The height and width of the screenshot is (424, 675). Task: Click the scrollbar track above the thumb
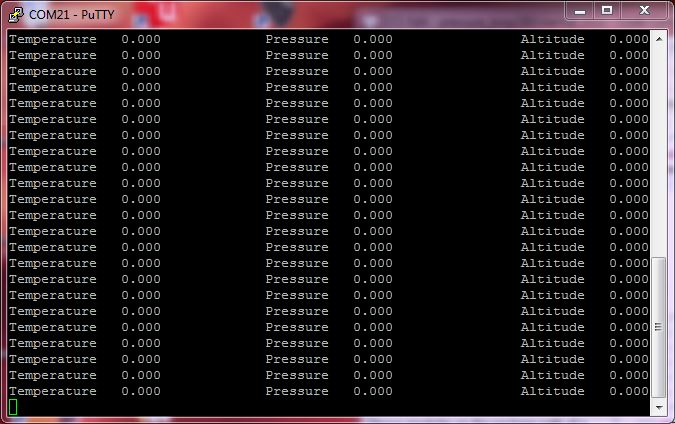pos(659,152)
